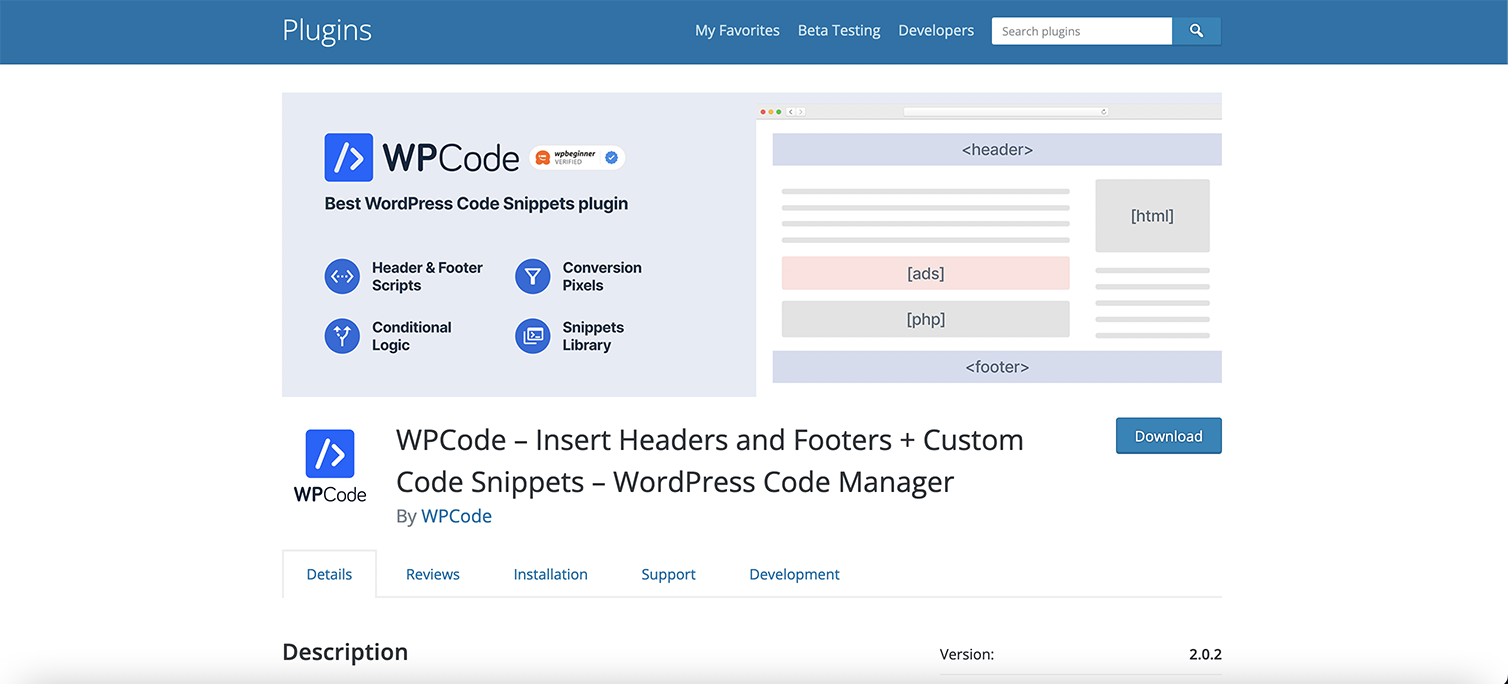Click the <footer> block in the mockup
The width and height of the screenshot is (1508, 684).
tap(997, 367)
